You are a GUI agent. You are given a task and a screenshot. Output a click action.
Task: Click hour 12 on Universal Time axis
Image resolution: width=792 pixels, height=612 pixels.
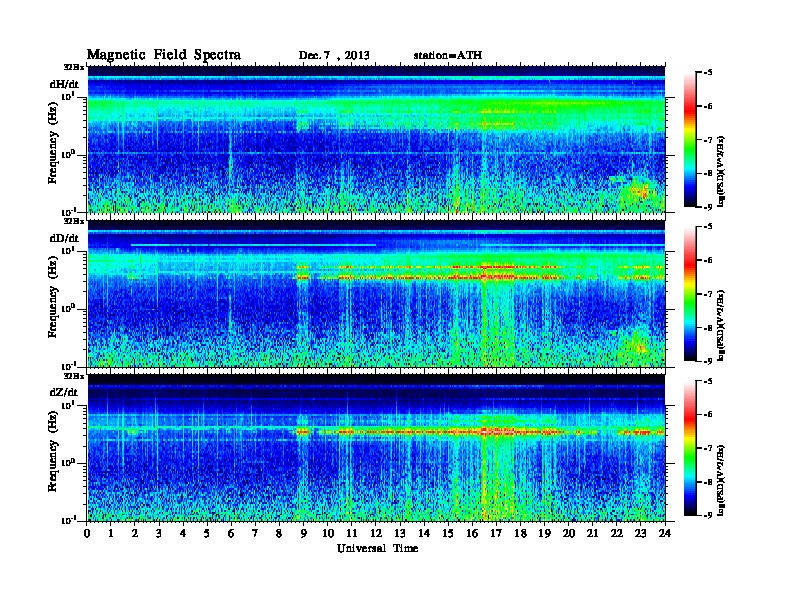376,533
